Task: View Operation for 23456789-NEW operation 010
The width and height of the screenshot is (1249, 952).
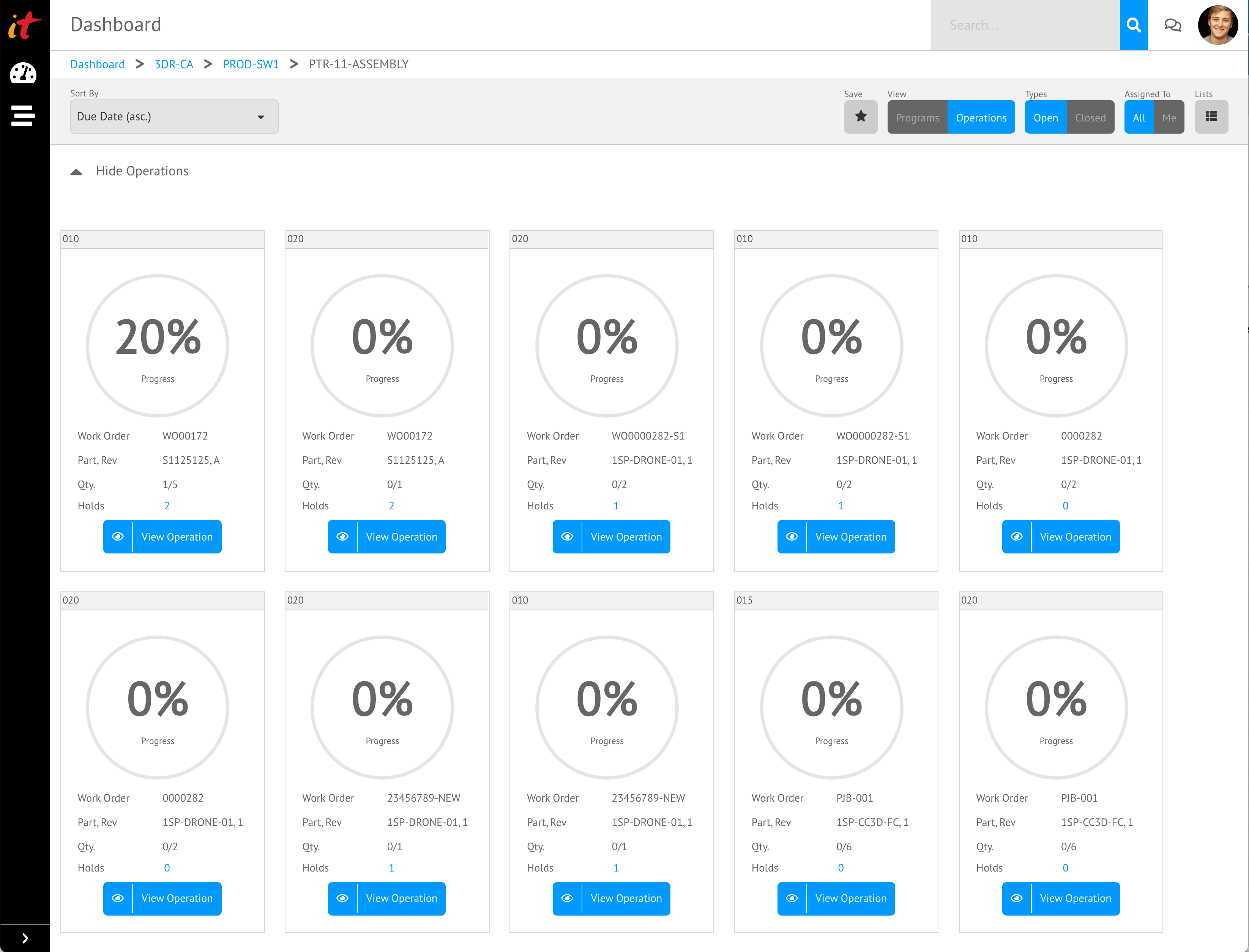Action: pos(612,898)
